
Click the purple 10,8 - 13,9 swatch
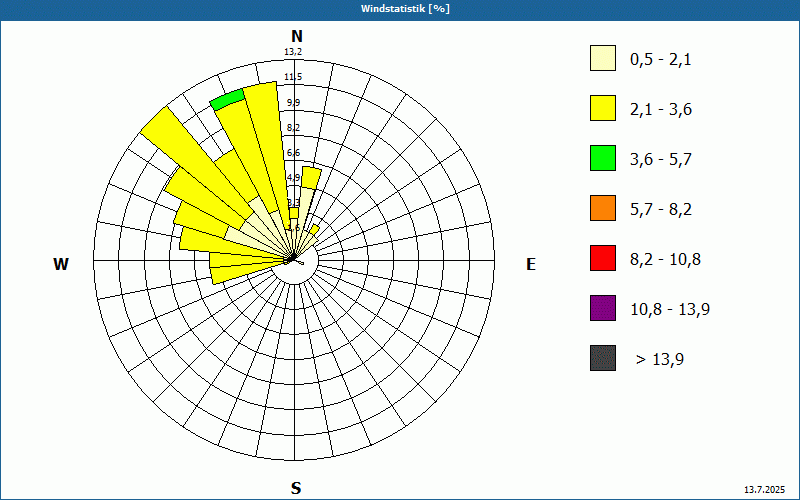coord(603,308)
